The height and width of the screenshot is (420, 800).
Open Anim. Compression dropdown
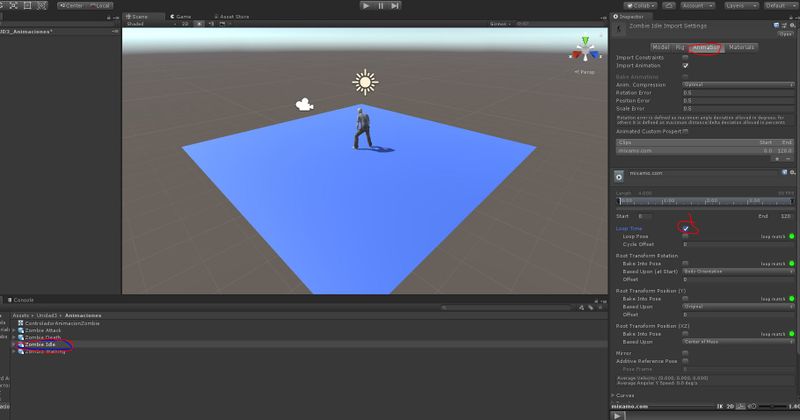(738, 85)
